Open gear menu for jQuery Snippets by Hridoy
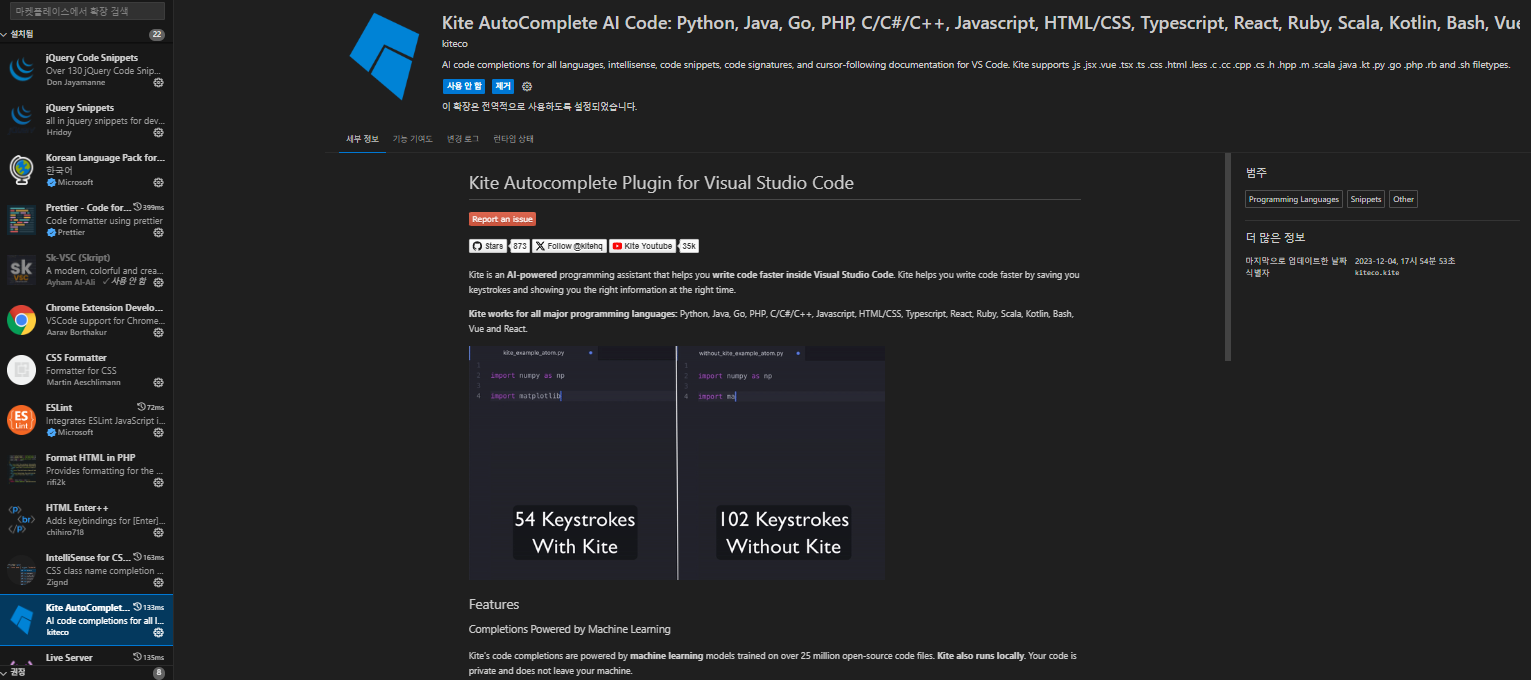This screenshot has height=680, width=1531. click(158, 133)
